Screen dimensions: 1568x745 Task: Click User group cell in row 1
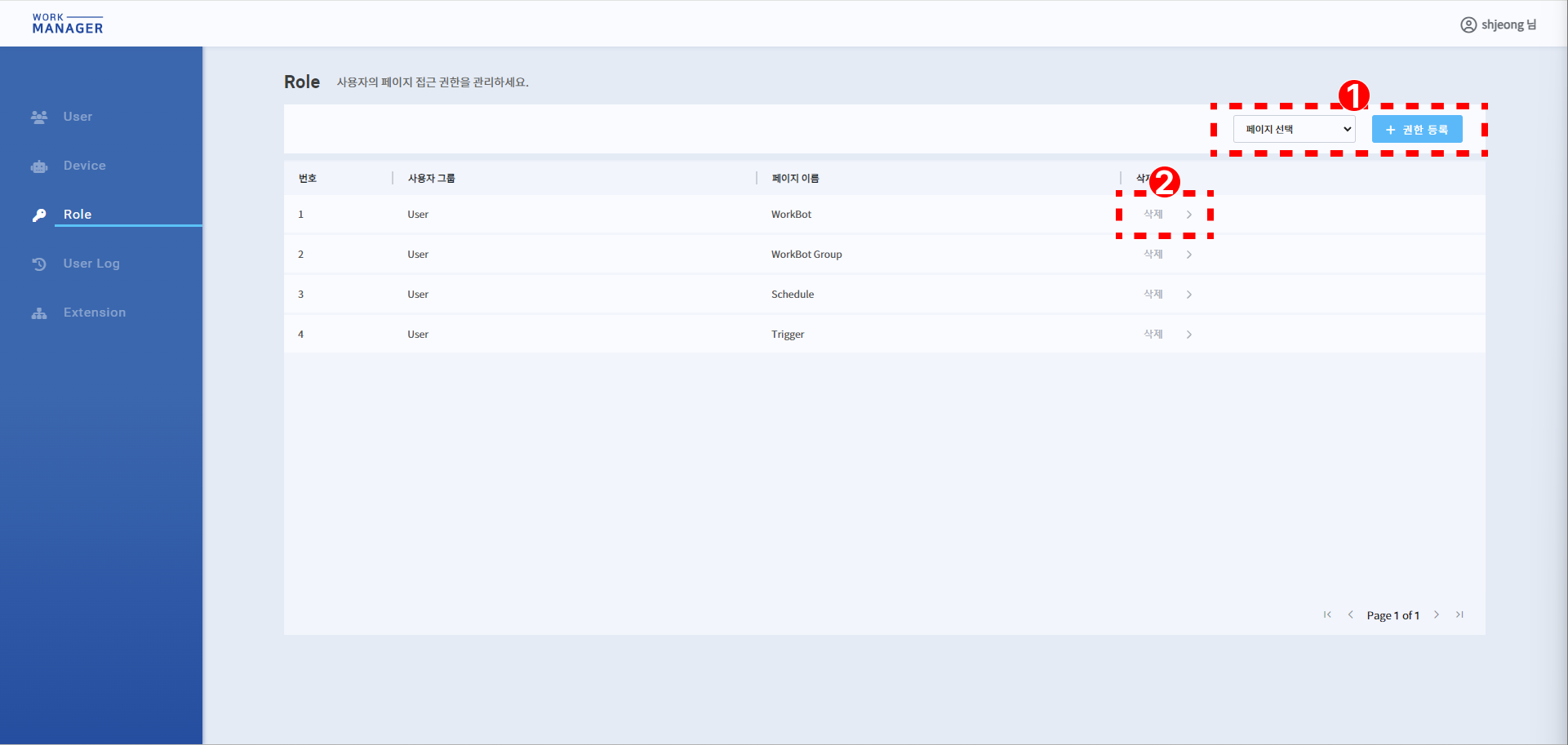click(418, 215)
